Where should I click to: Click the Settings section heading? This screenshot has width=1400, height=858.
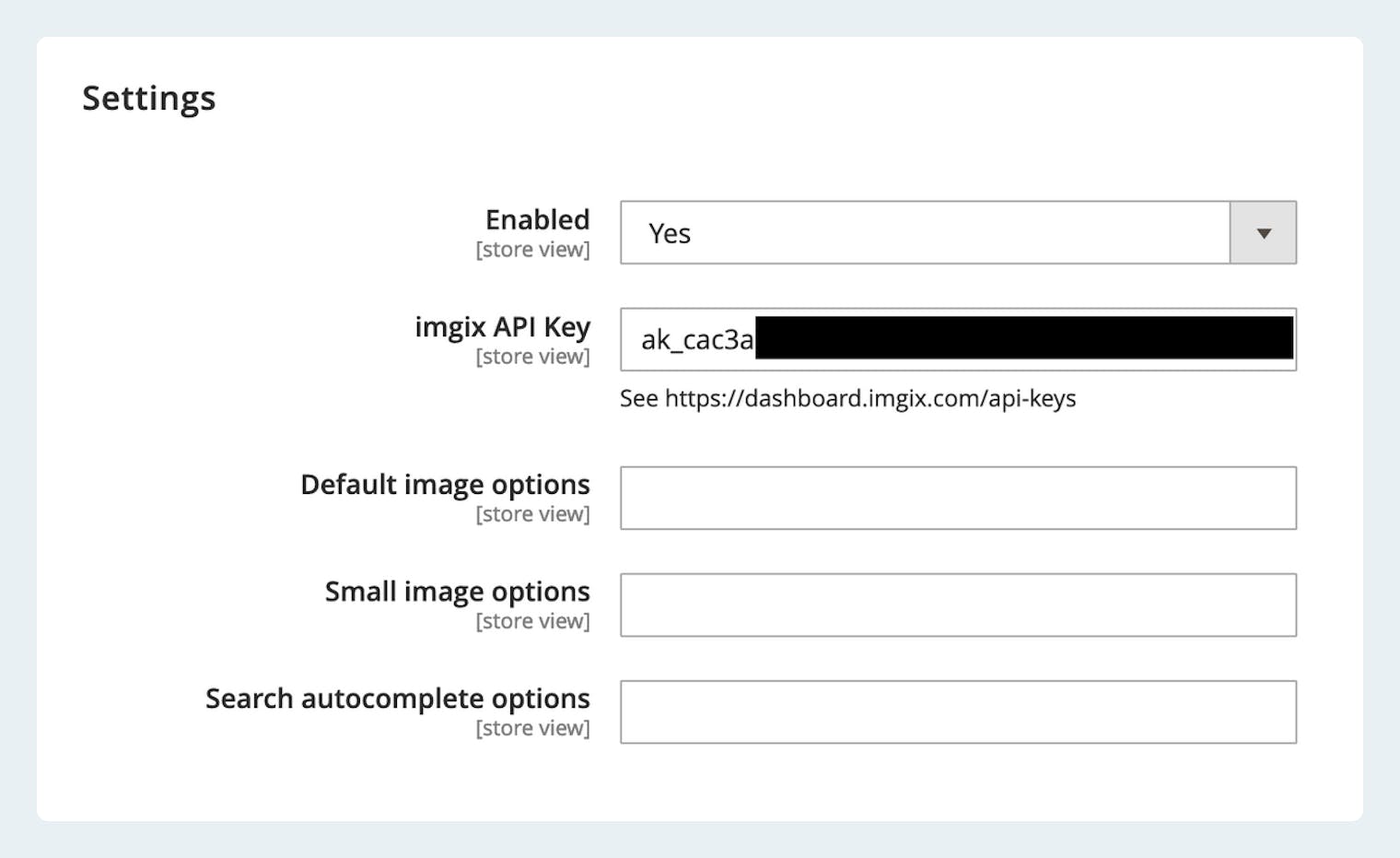click(149, 99)
